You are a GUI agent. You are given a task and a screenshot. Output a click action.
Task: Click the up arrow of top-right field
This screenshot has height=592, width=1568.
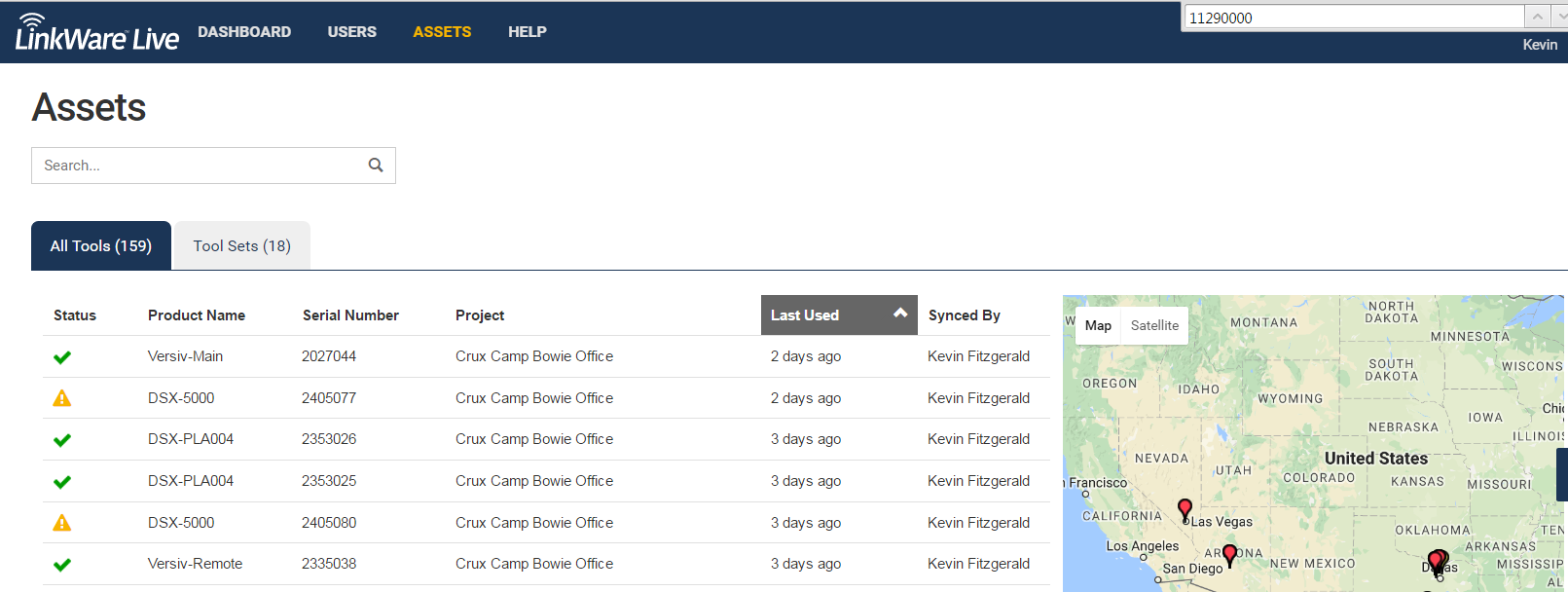(1537, 17)
